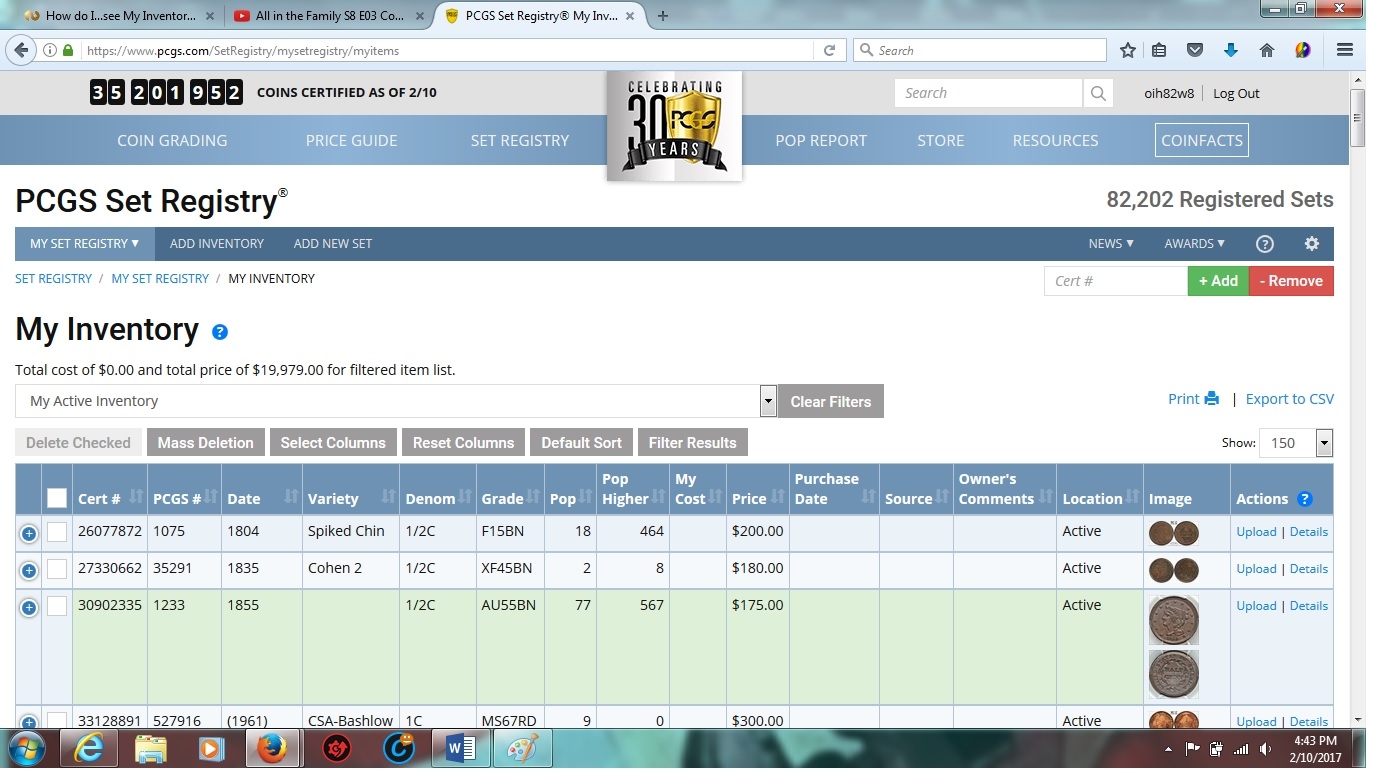Click the Clear Filters button
This screenshot has width=1374, height=774.
pos(831,401)
